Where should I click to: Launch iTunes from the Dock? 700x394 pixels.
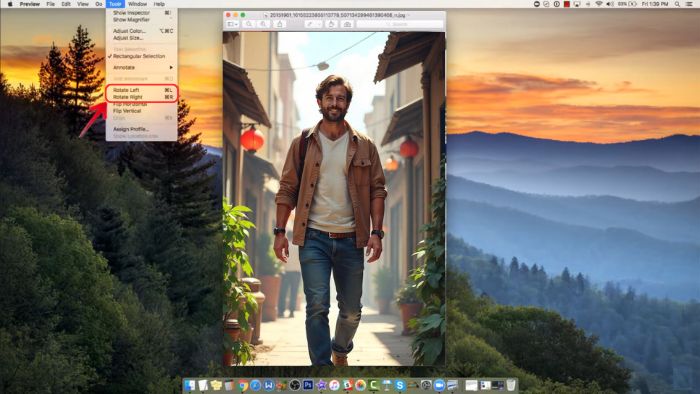pyautogui.click(x=334, y=385)
